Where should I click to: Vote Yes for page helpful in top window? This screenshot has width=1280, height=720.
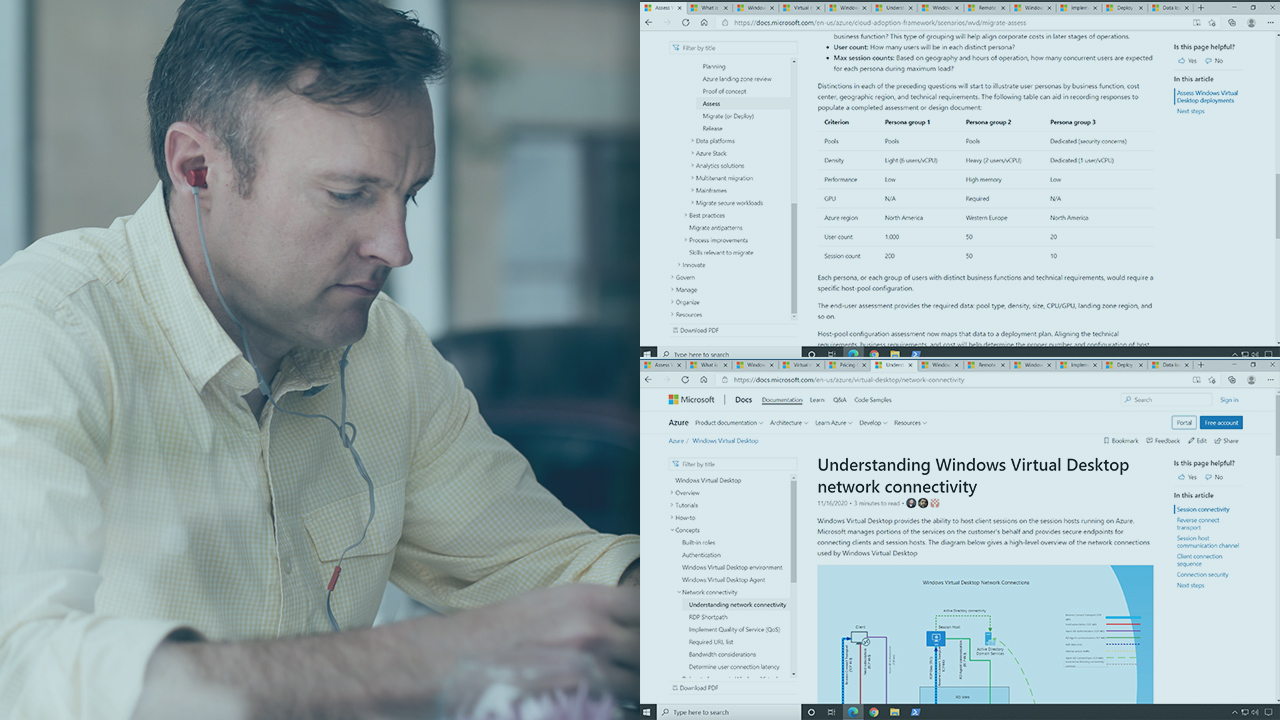tap(1186, 61)
